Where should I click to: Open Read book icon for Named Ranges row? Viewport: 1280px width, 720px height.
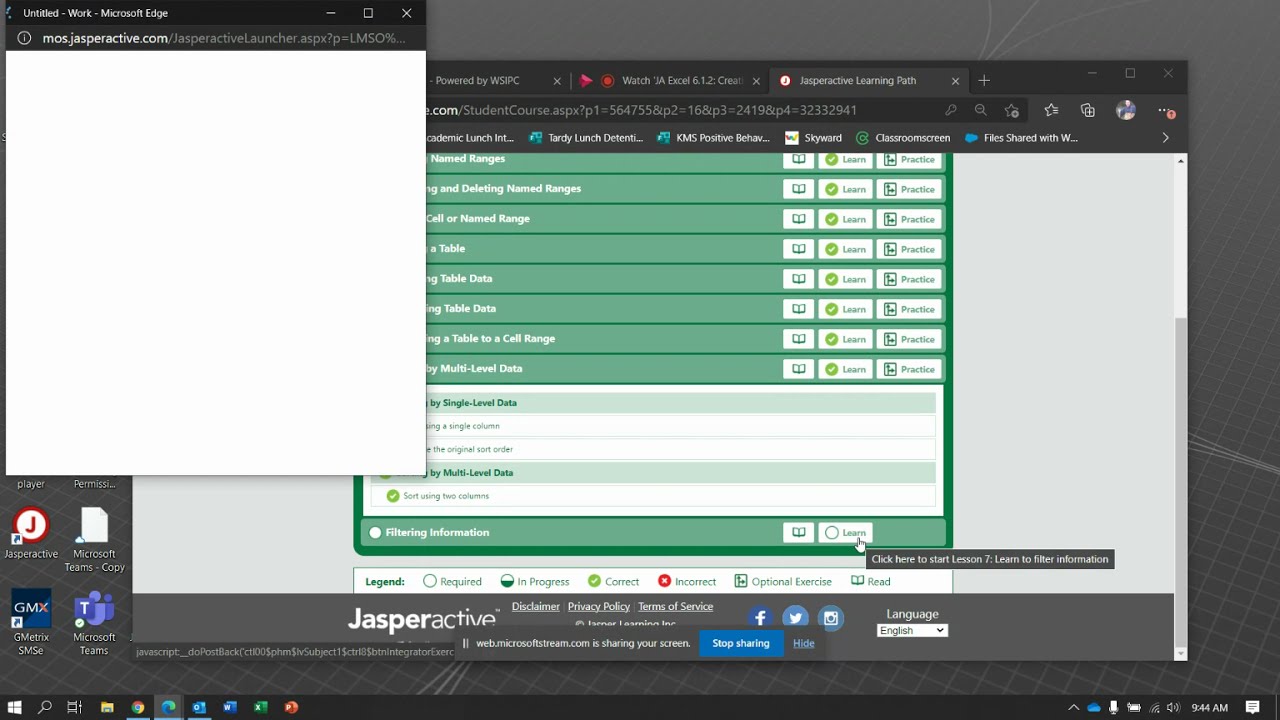(x=798, y=160)
